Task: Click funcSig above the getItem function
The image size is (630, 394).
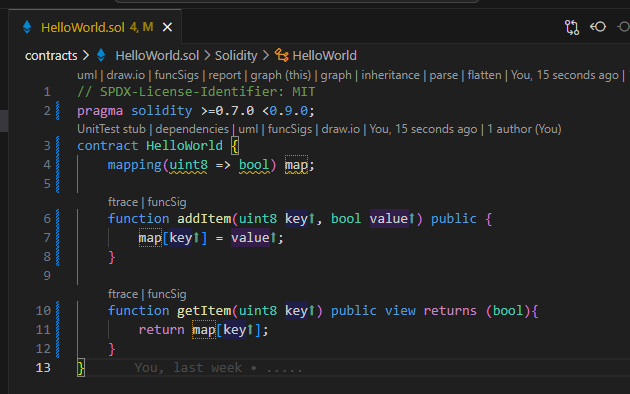Action: [x=167, y=294]
